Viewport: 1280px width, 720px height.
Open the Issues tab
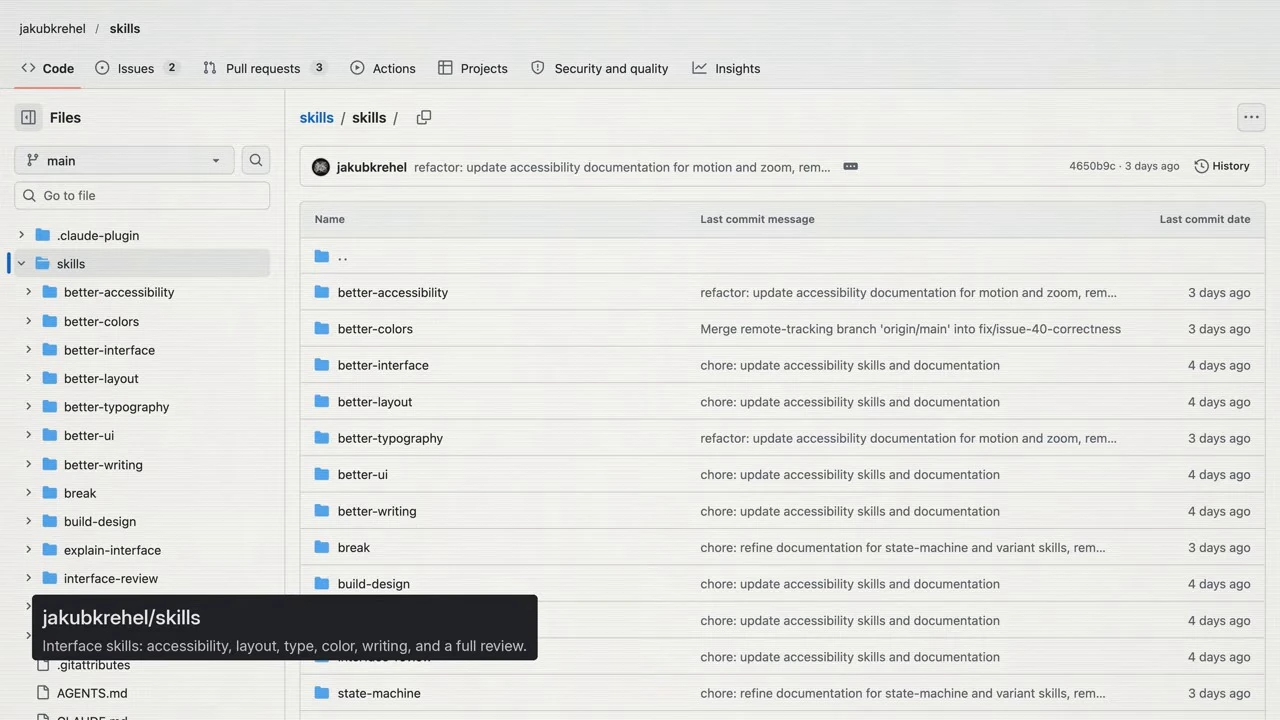[137, 68]
